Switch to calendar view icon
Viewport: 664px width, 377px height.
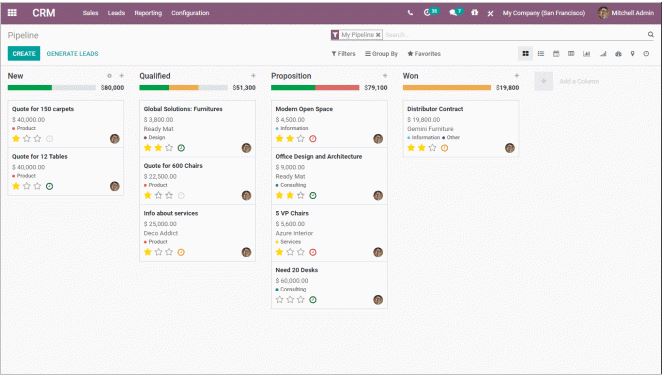click(x=556, y=54)
